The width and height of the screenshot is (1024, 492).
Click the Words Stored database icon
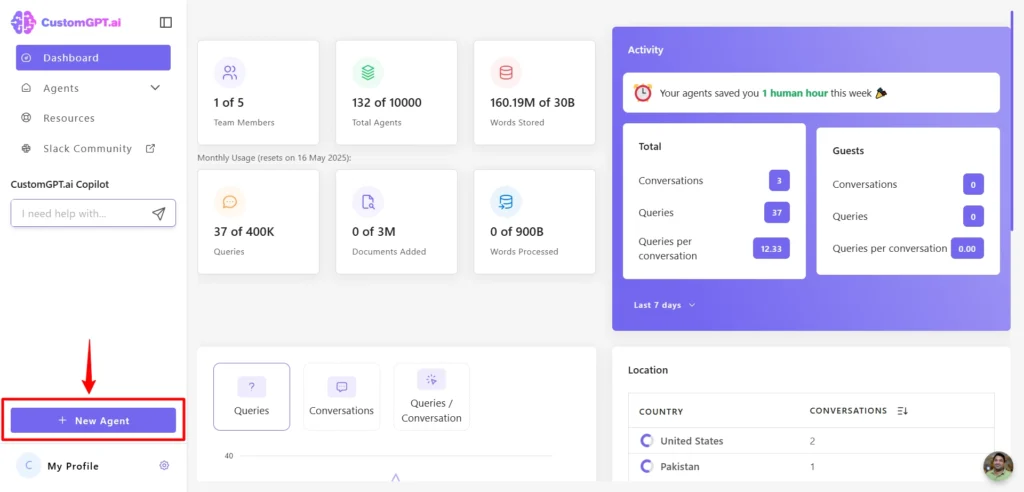(x=506, y=73)
